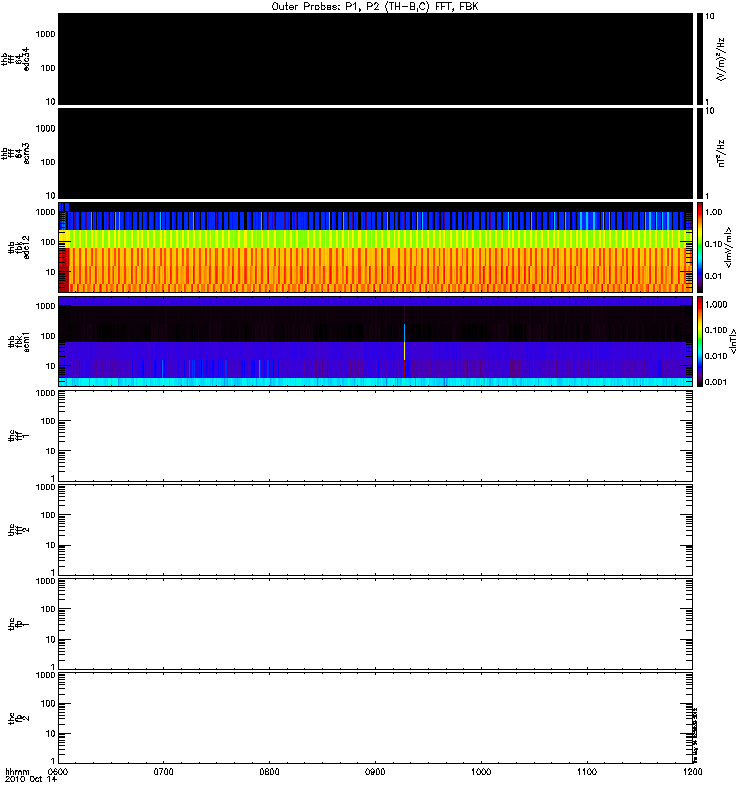Click the "1200" time axis label

(x=692, y=771)
